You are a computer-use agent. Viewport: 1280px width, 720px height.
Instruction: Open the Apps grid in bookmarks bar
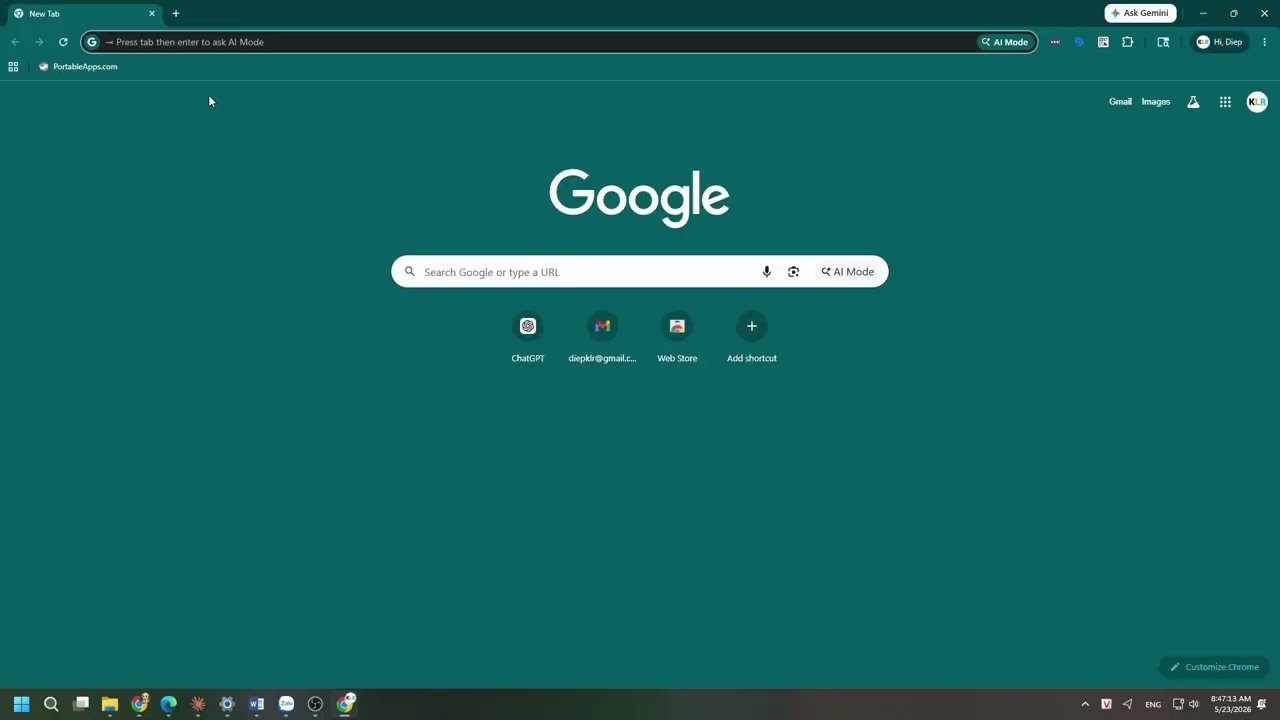(13, 67)
